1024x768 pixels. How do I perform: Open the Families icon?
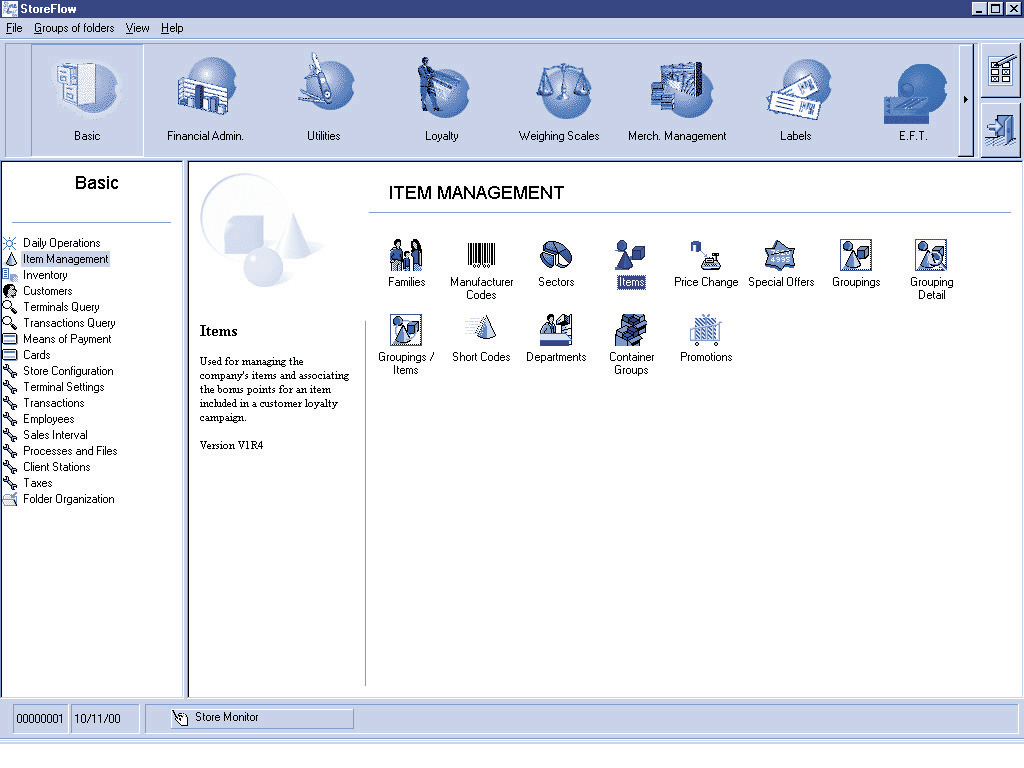pos(406,256)
